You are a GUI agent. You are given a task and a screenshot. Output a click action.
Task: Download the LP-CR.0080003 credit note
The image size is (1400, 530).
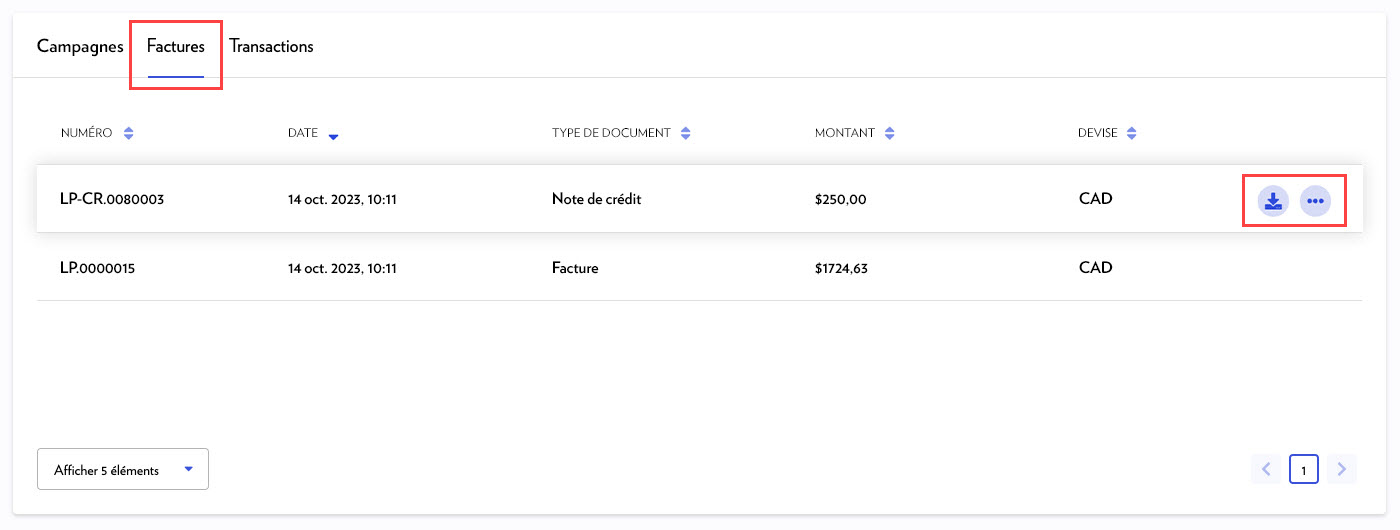pos(1273,201)
